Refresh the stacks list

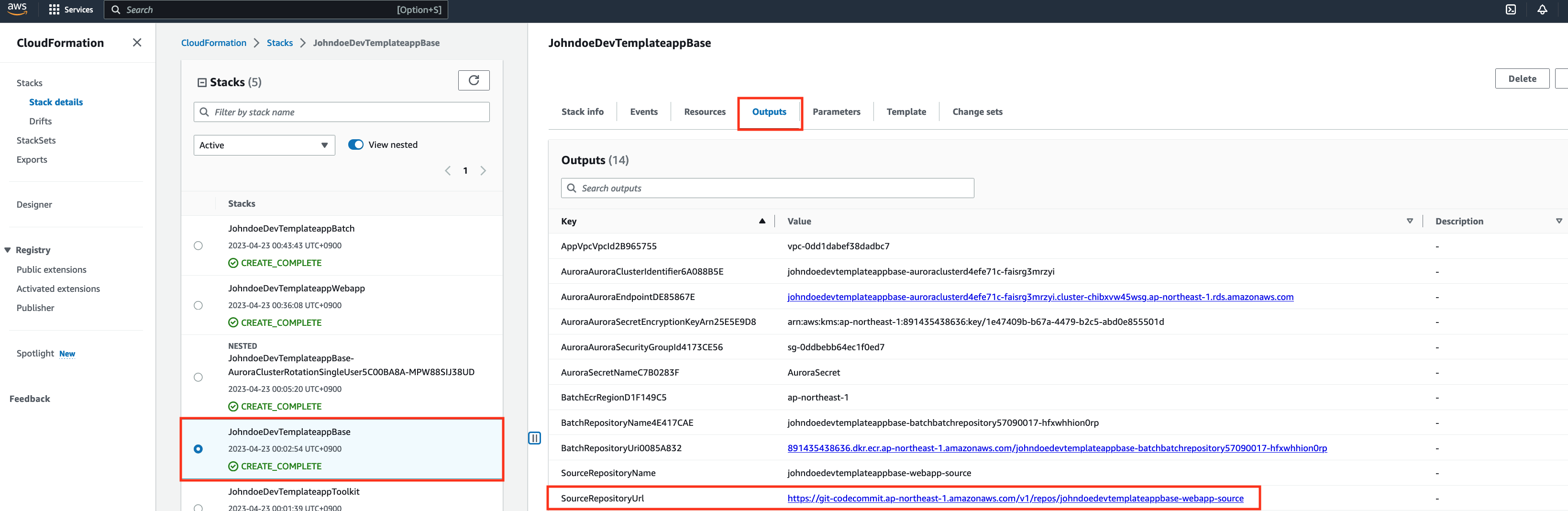tap(474, 80)
